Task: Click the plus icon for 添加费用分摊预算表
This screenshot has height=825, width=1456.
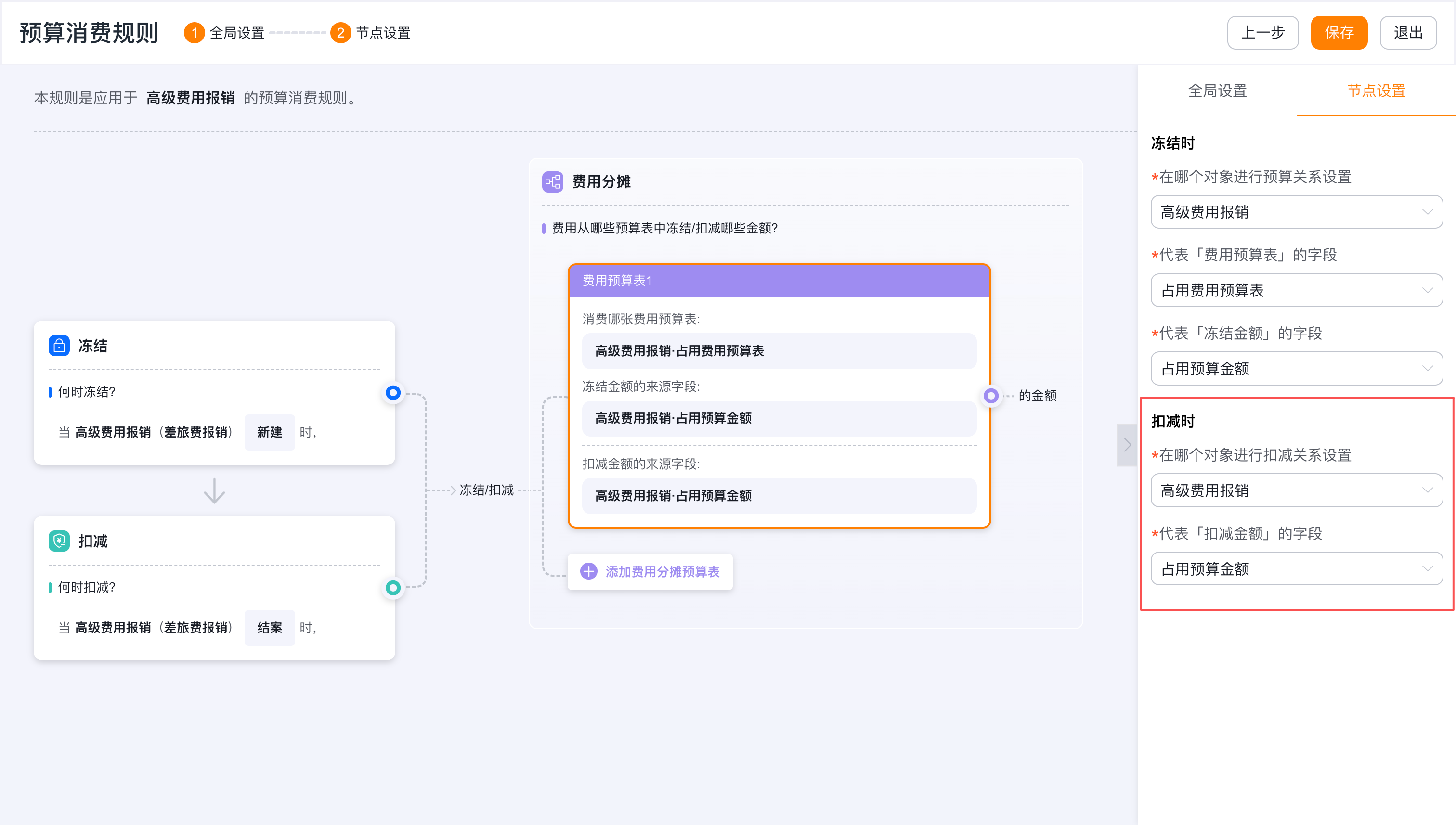Action: tap(589, 571)
